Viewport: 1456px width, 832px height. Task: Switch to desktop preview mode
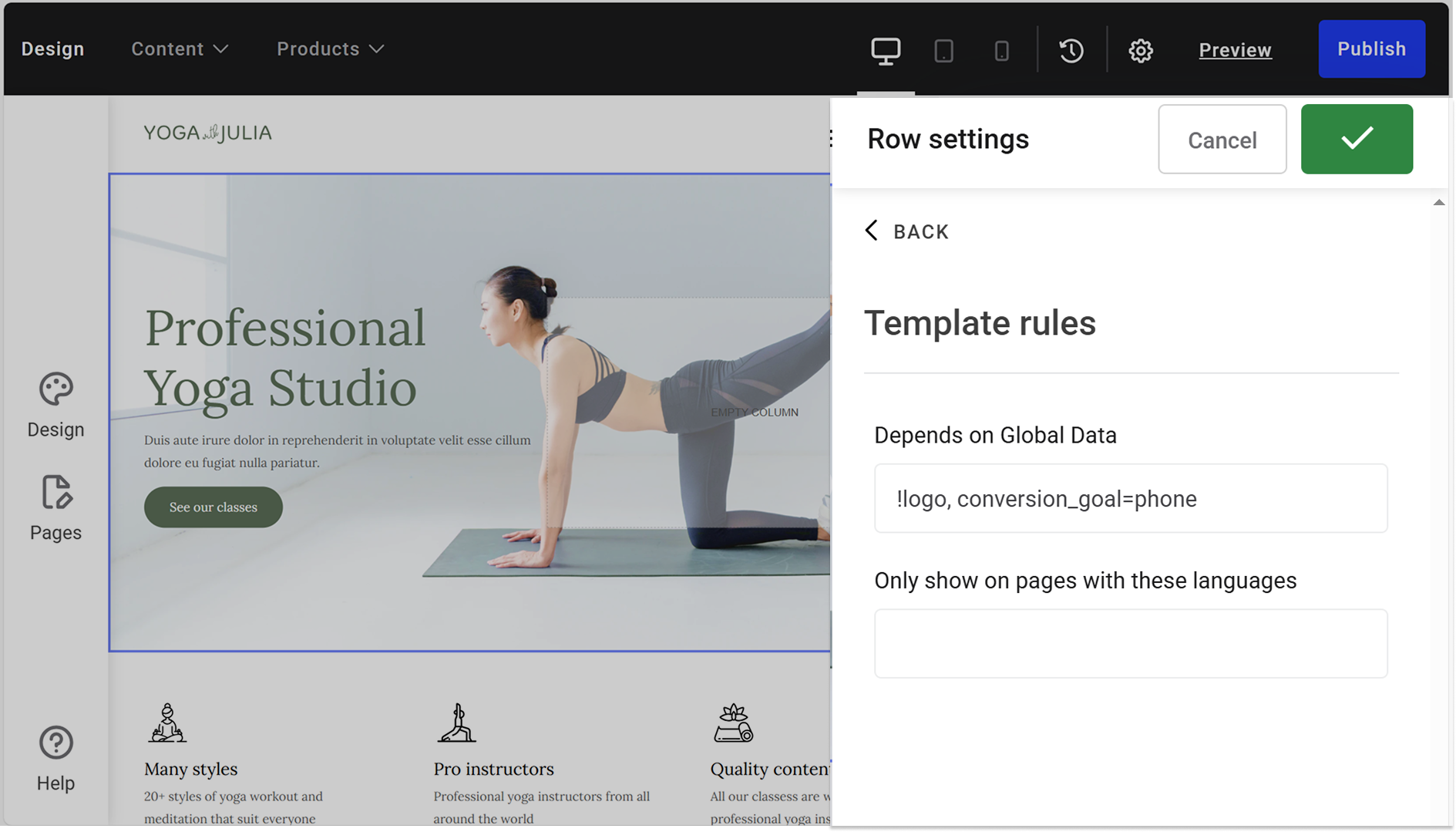click(x=885, y=51)
